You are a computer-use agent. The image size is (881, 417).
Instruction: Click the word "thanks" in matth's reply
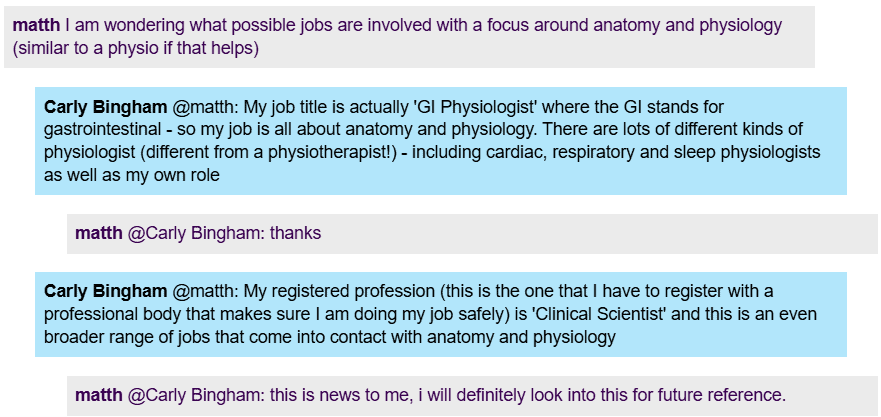(295, 234)
